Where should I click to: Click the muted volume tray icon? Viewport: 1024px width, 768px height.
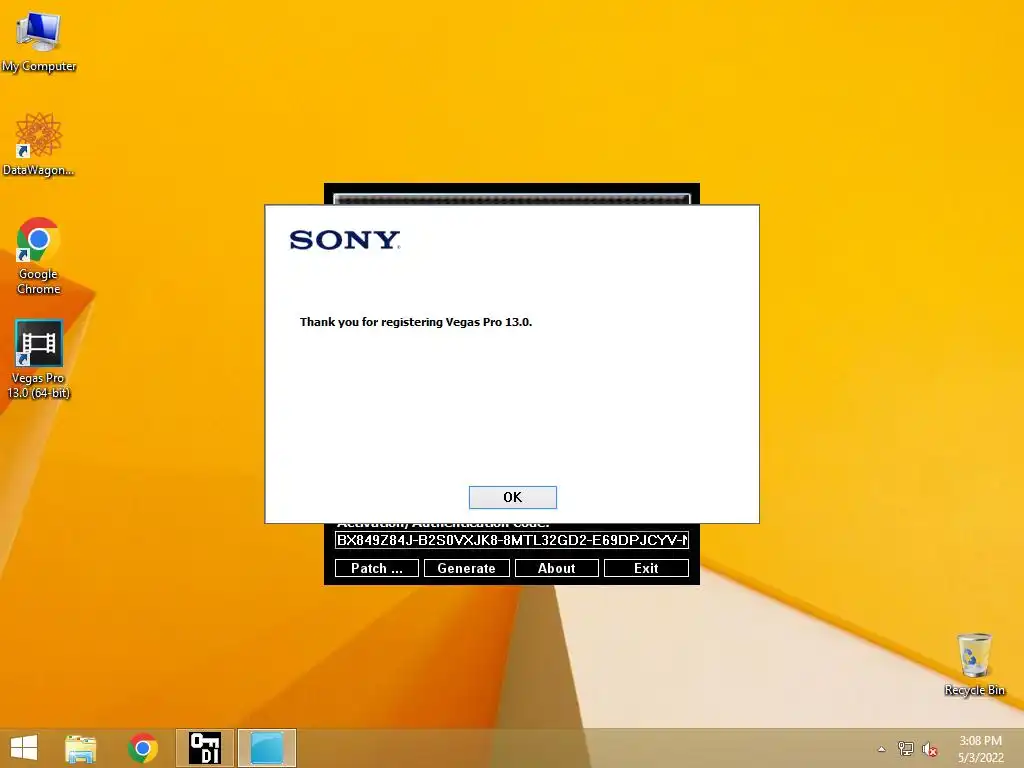[930, 749]
